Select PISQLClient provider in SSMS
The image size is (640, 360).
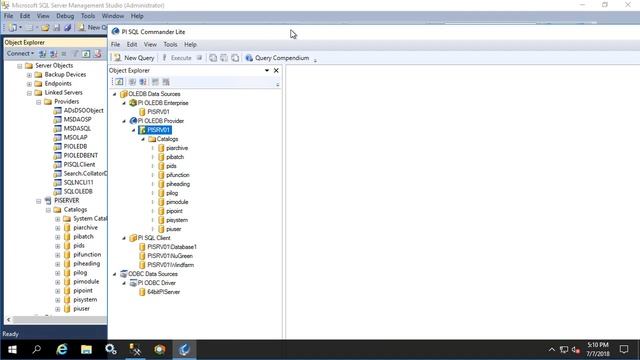tap(79, 164)
